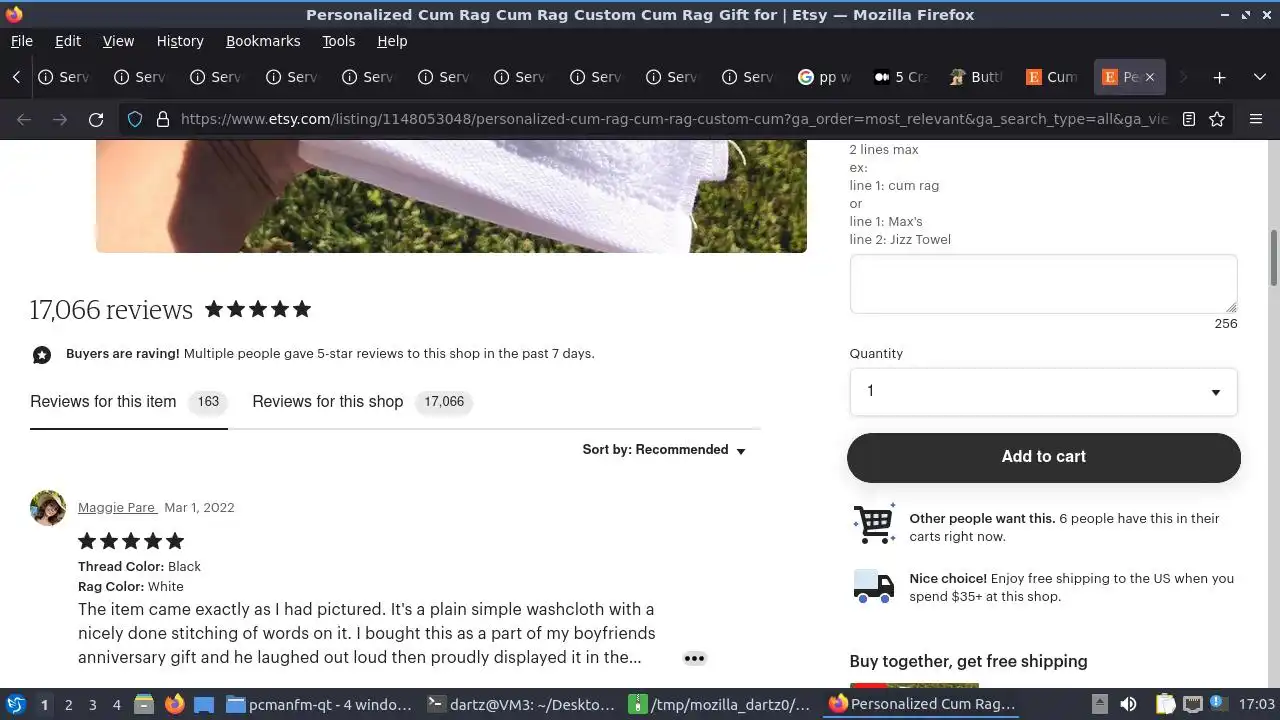
Task: Switch to /tmp/mozilla_dartz0 taskbar window
Action: tap(720, 705)
